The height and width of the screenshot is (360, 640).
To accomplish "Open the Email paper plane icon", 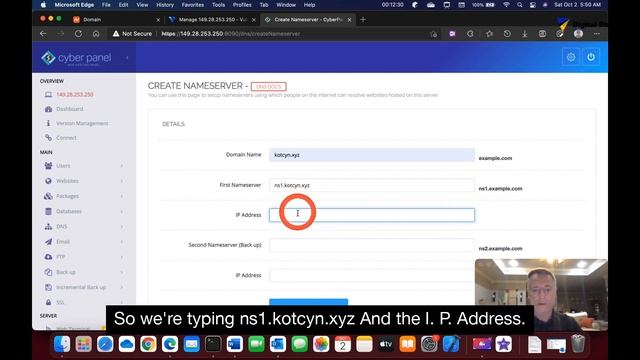I will coord(48,242).
